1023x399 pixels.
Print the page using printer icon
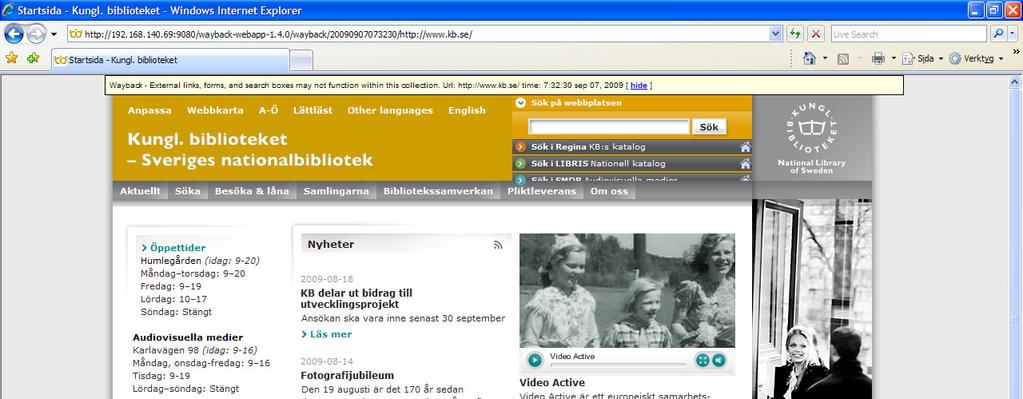tap(878, 59)
